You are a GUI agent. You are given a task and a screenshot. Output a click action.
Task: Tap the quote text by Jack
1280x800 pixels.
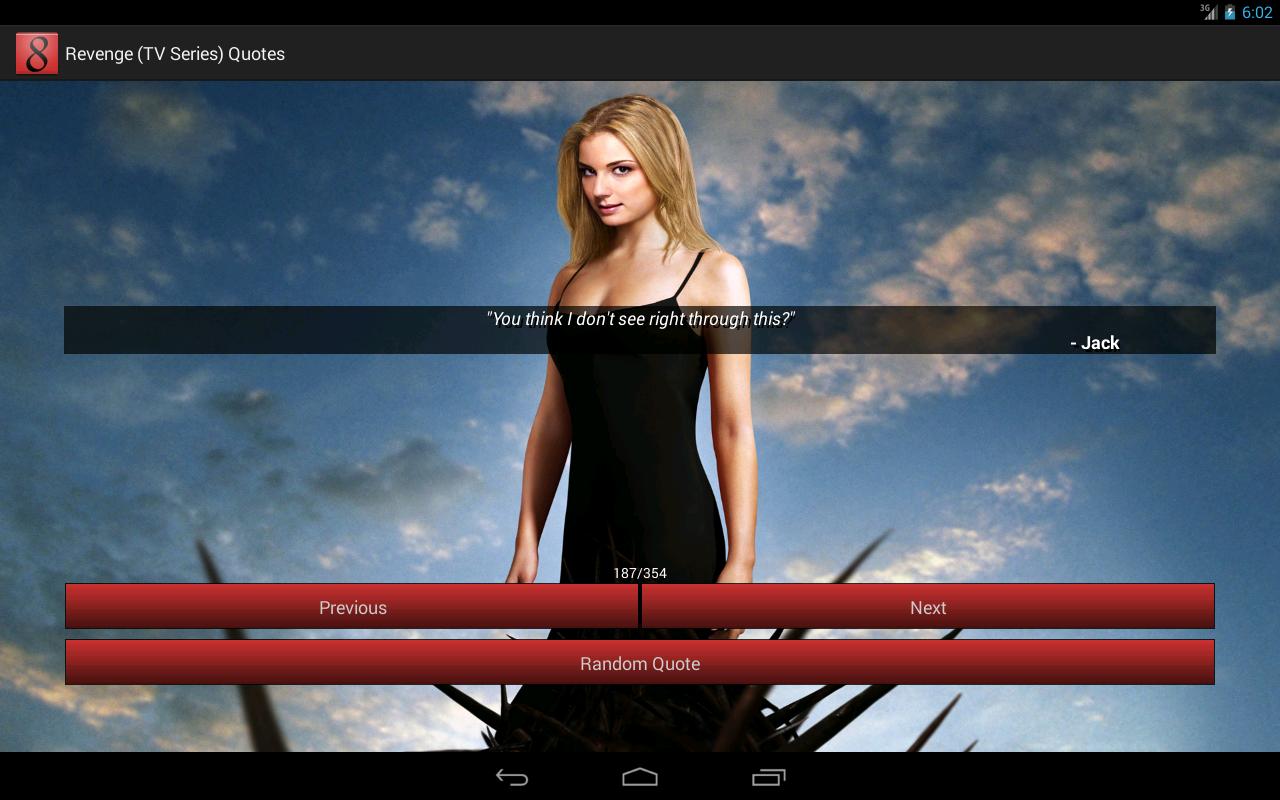point(640,318)
